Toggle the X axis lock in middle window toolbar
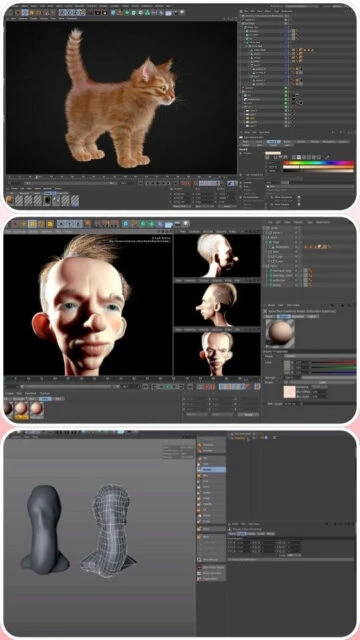This screenshot has width=360, height=640. tap(62, 224)
